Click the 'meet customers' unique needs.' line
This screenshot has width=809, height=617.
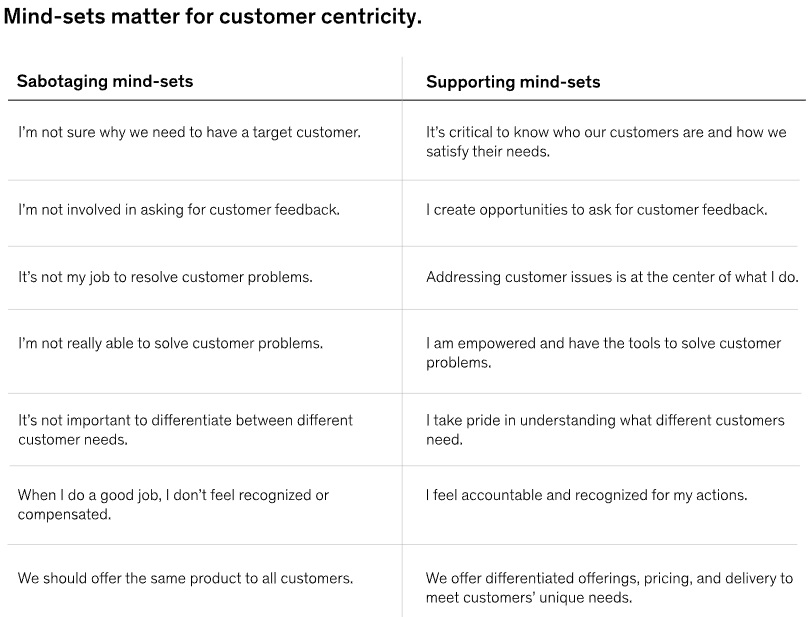528,597
